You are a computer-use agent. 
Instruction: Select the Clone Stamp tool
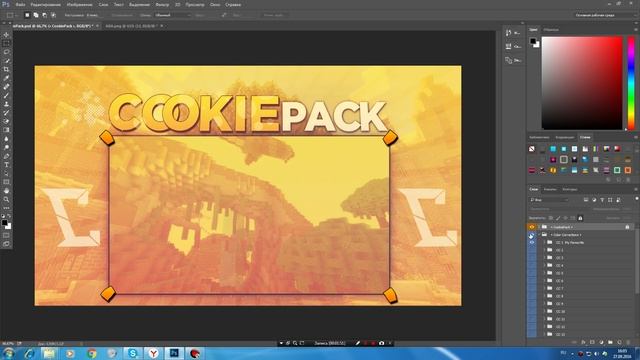pos(6,104)
